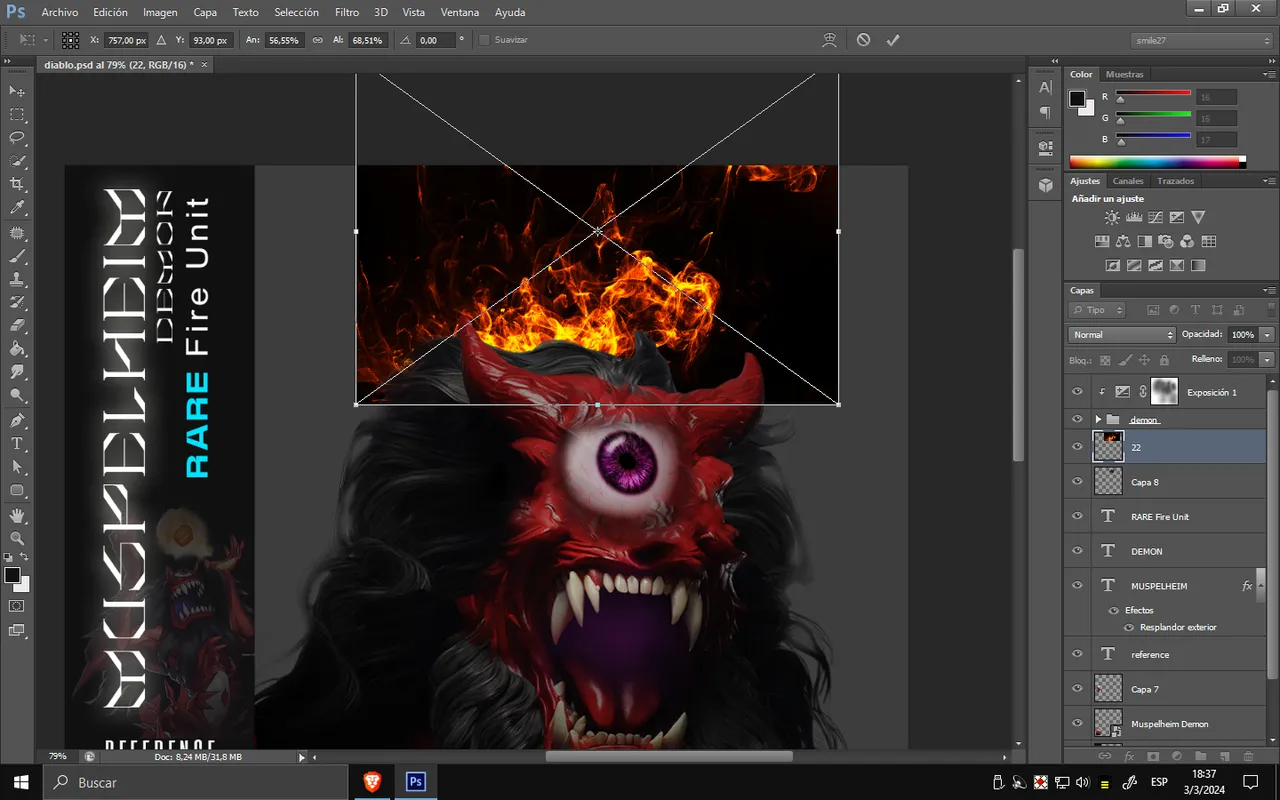
Task: Select the Horizontal Type tool
Action: point(17,443)
